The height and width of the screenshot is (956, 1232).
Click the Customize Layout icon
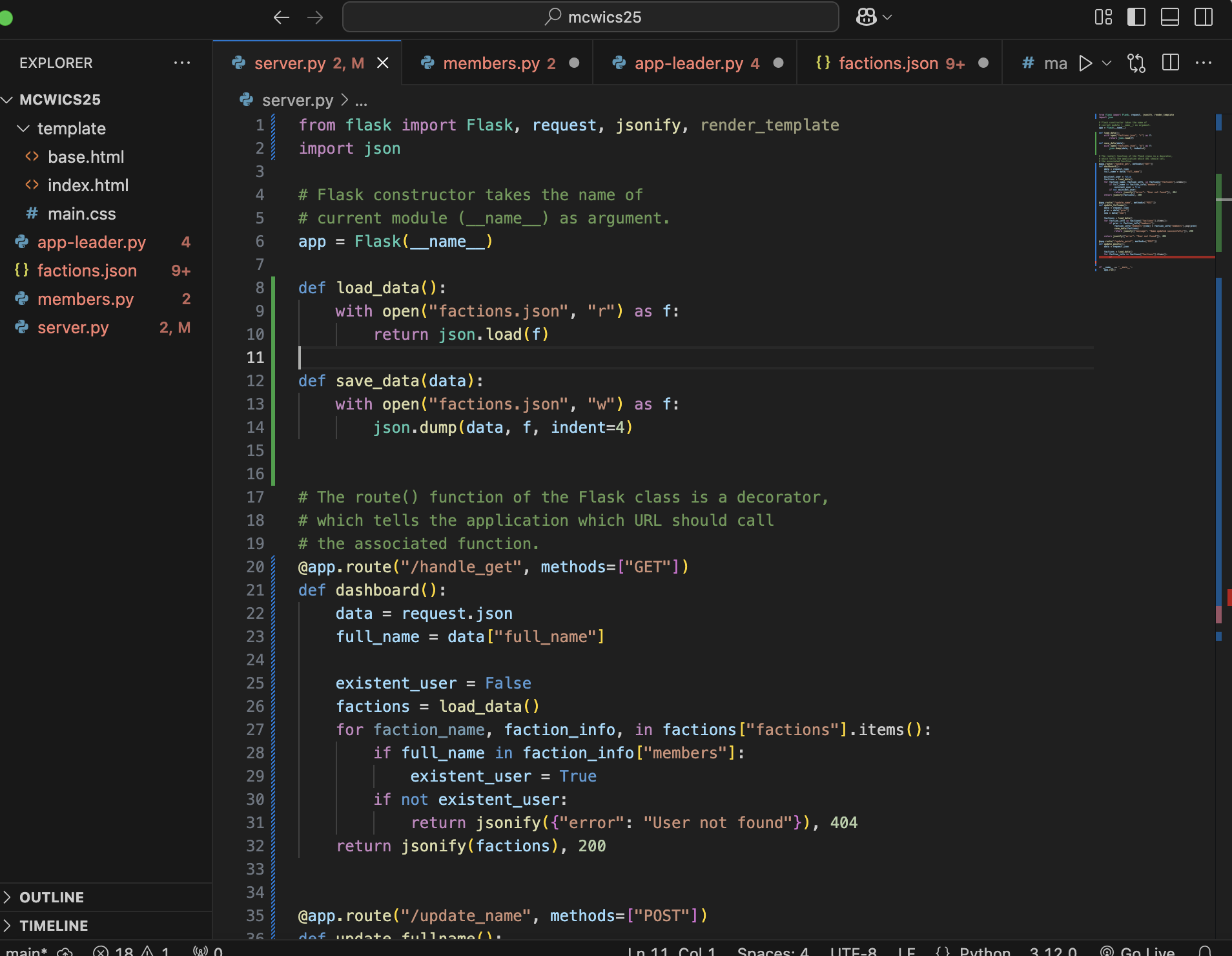[x=1104, y=17]
